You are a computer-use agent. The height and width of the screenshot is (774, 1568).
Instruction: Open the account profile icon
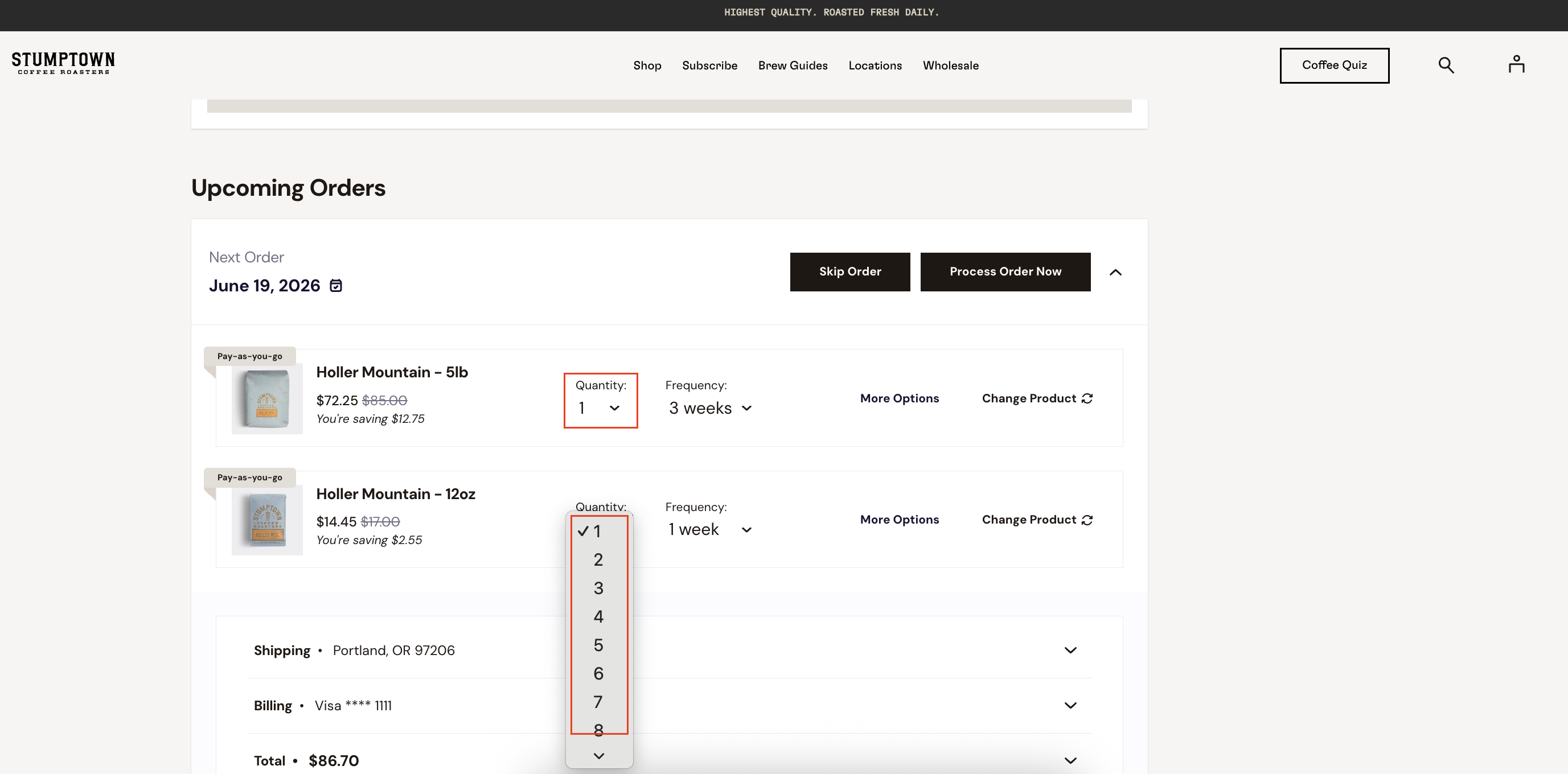pyautogui.click(x=1516, y=64)
